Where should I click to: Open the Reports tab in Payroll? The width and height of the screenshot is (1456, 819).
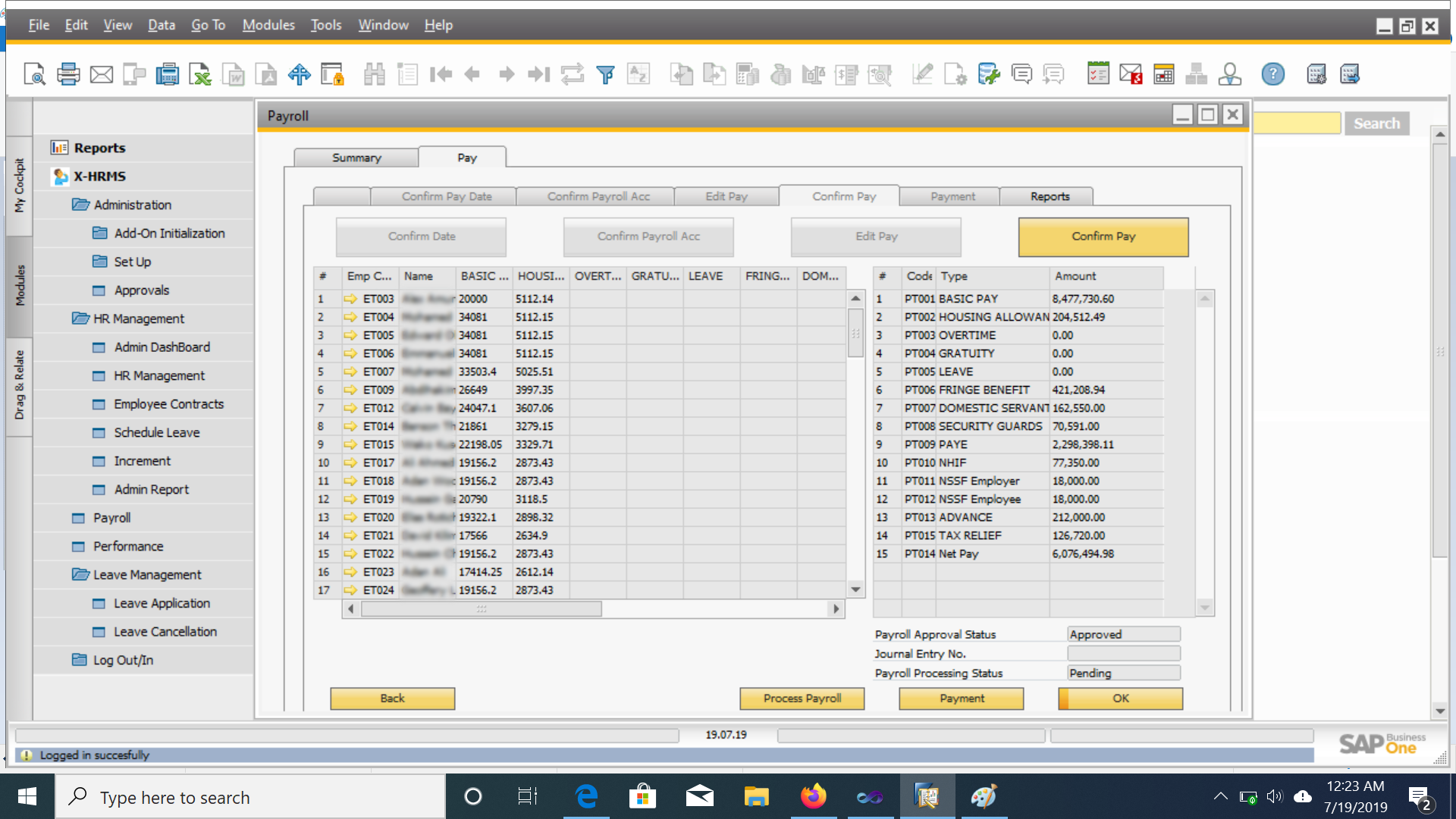[1050, 196]
